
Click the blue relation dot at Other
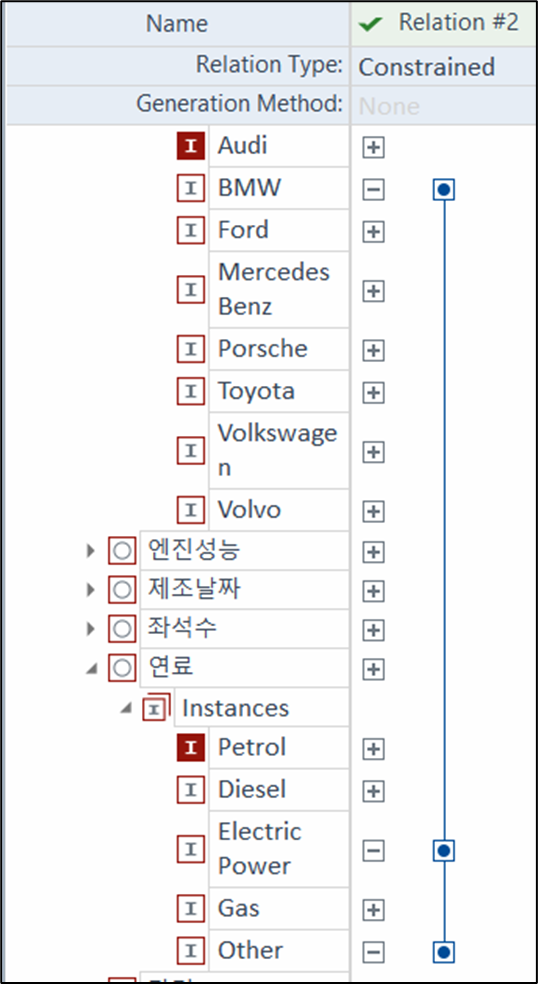[x=444, y=951]
